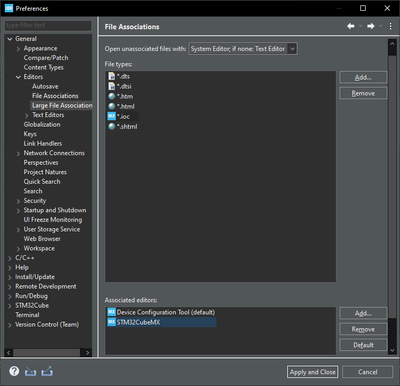Screen dimensions: 400x386
Task: Expand the C/C++ preferences node
Action: (x=10, y=258)
